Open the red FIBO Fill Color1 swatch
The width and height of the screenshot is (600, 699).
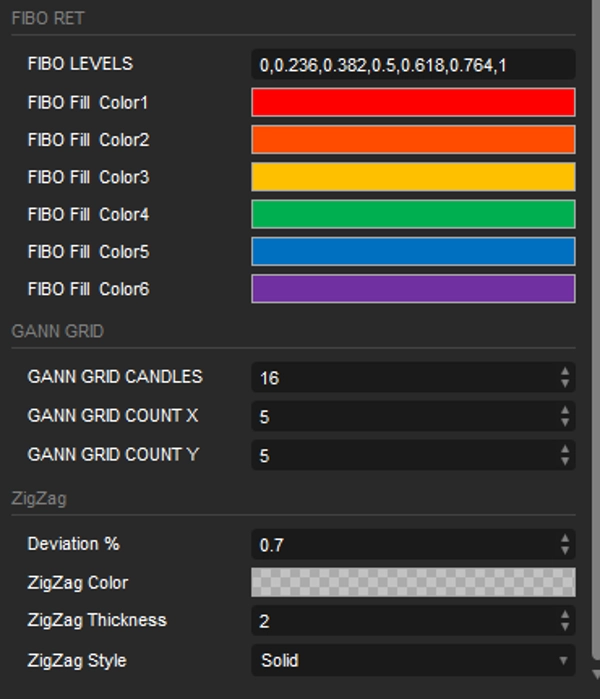tap(412, 102)
